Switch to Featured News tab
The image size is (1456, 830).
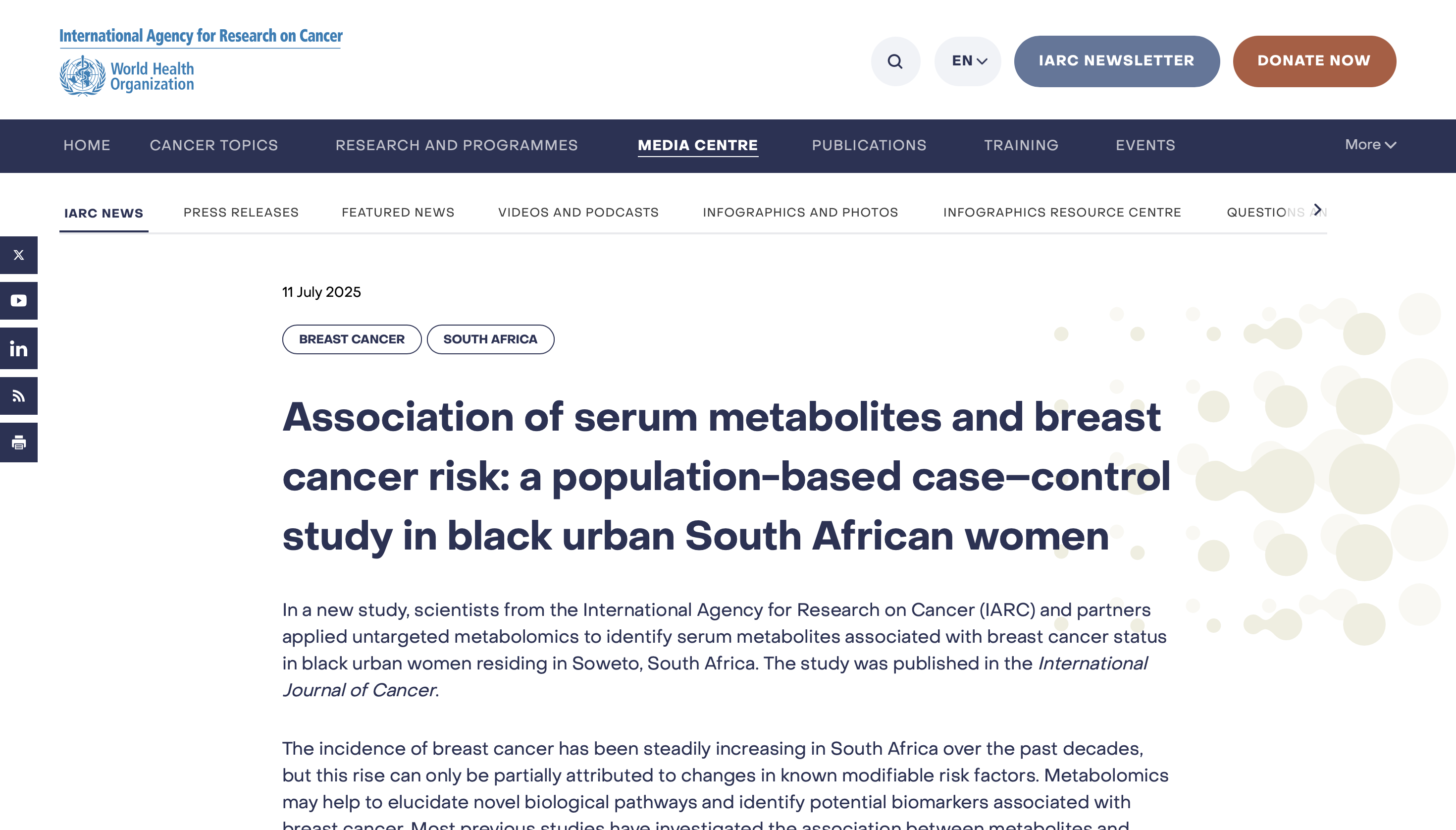tap(398, 212)
